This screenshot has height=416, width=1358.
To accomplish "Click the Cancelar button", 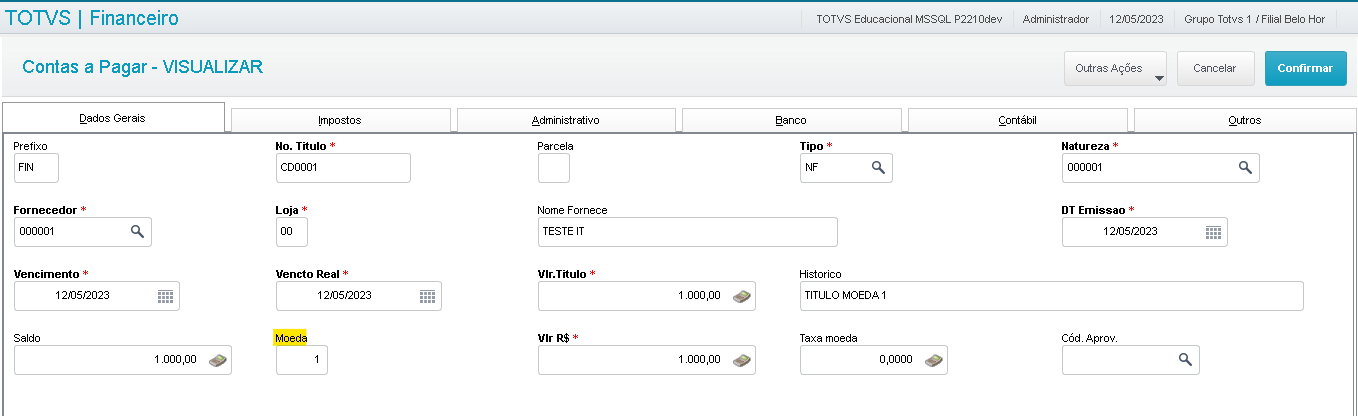I will (1215, 69).
